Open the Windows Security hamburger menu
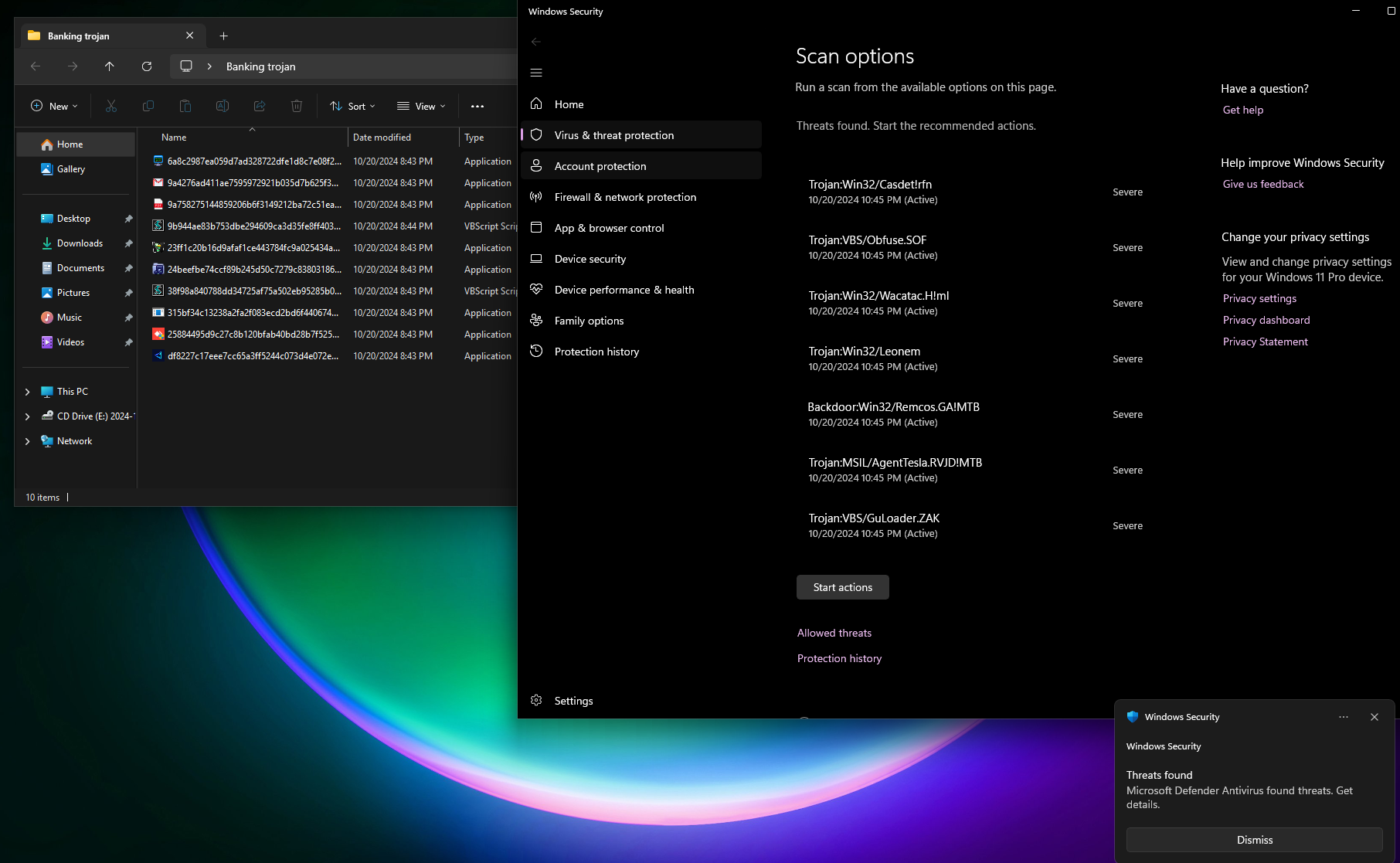 [x=536, y=73]
